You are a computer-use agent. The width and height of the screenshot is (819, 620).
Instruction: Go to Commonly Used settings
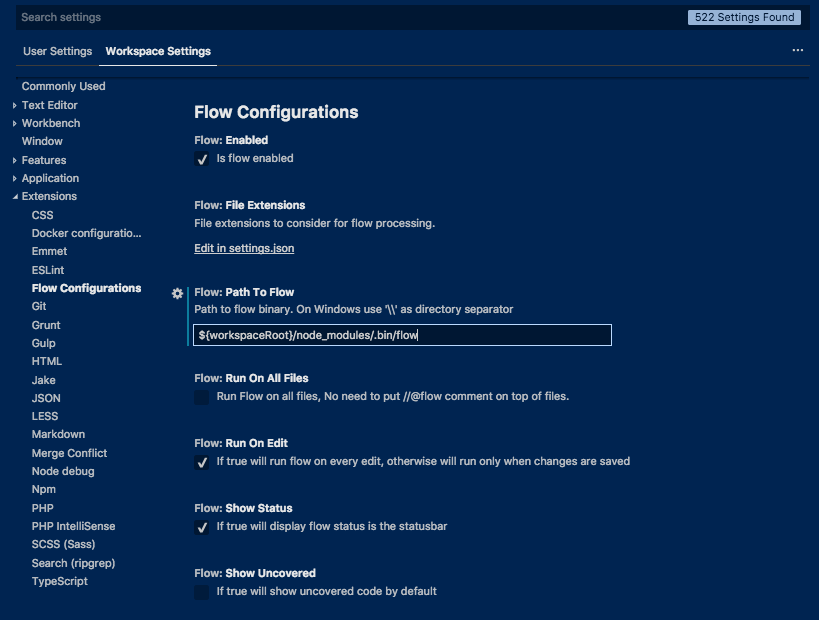63,86
